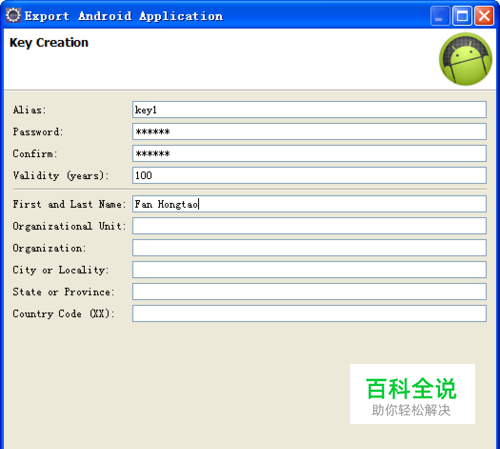Image resolution: width=500 pixels, height=449 pixels.
Task: Maximize the Export Android Application window
Action: pyautogui.click(x=462, y=16)
